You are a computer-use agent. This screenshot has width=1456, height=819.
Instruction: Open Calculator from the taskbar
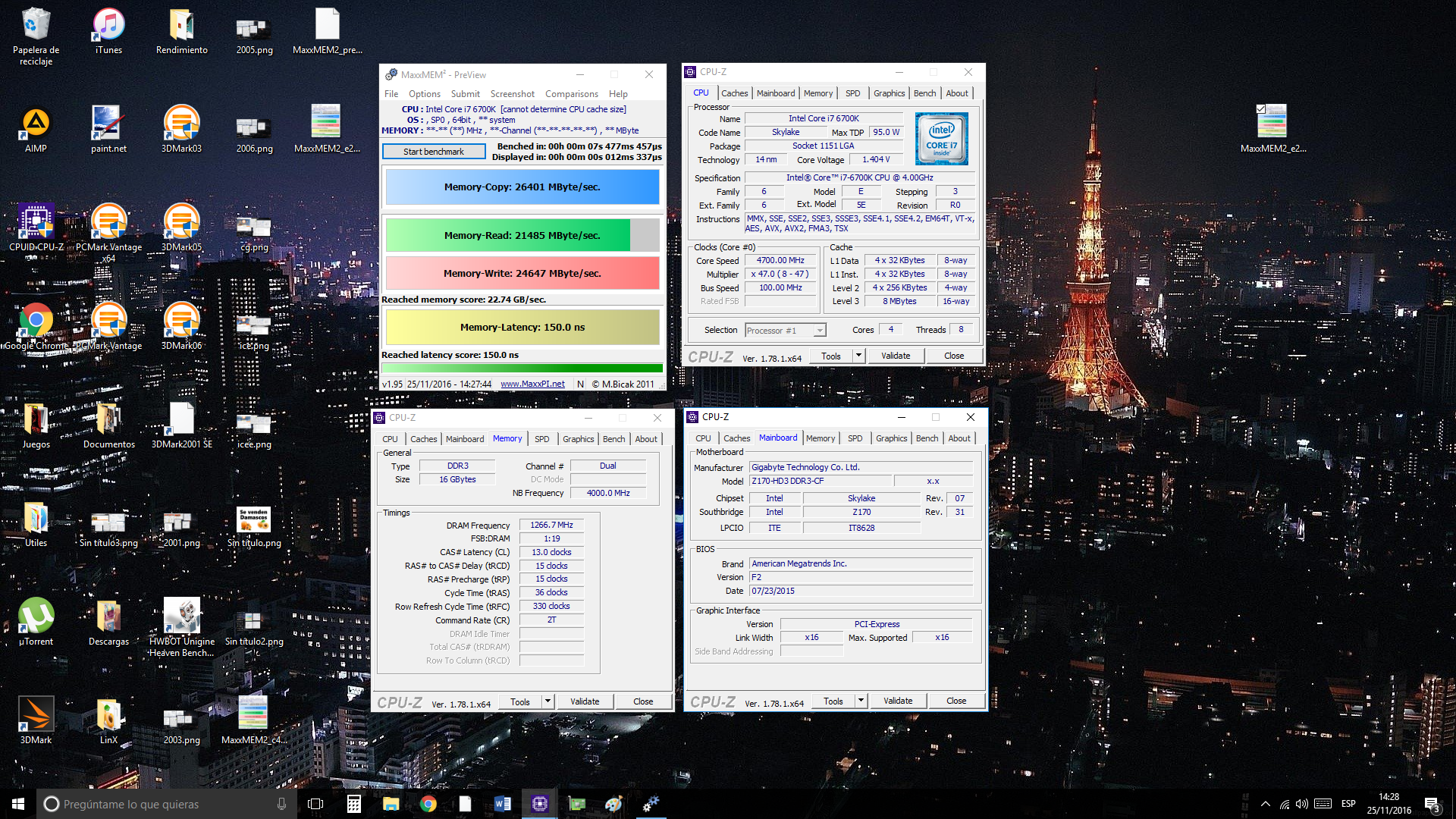coord(353,804)
